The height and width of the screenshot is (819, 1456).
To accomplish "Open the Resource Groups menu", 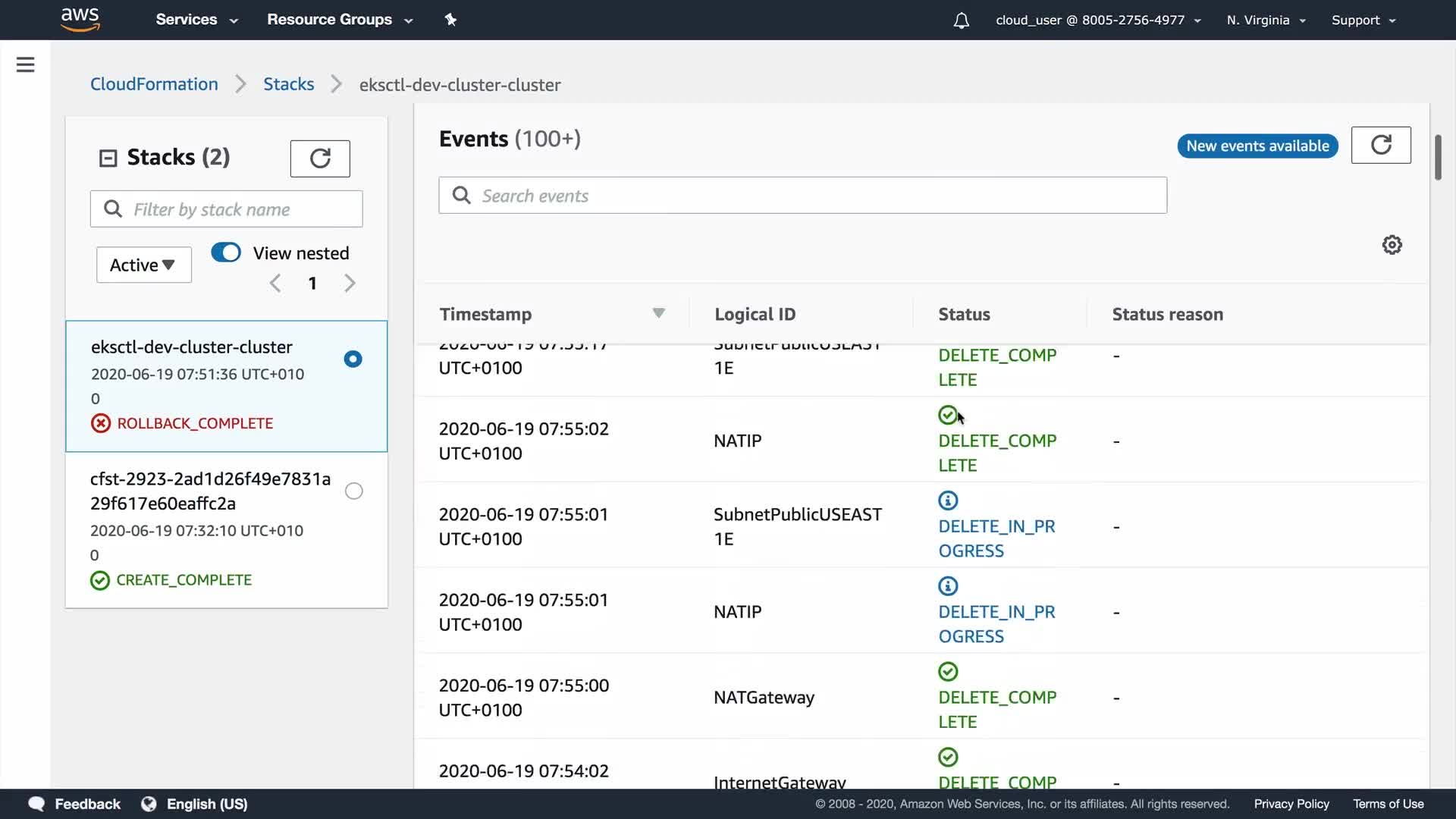I will [x=339, y=20].
